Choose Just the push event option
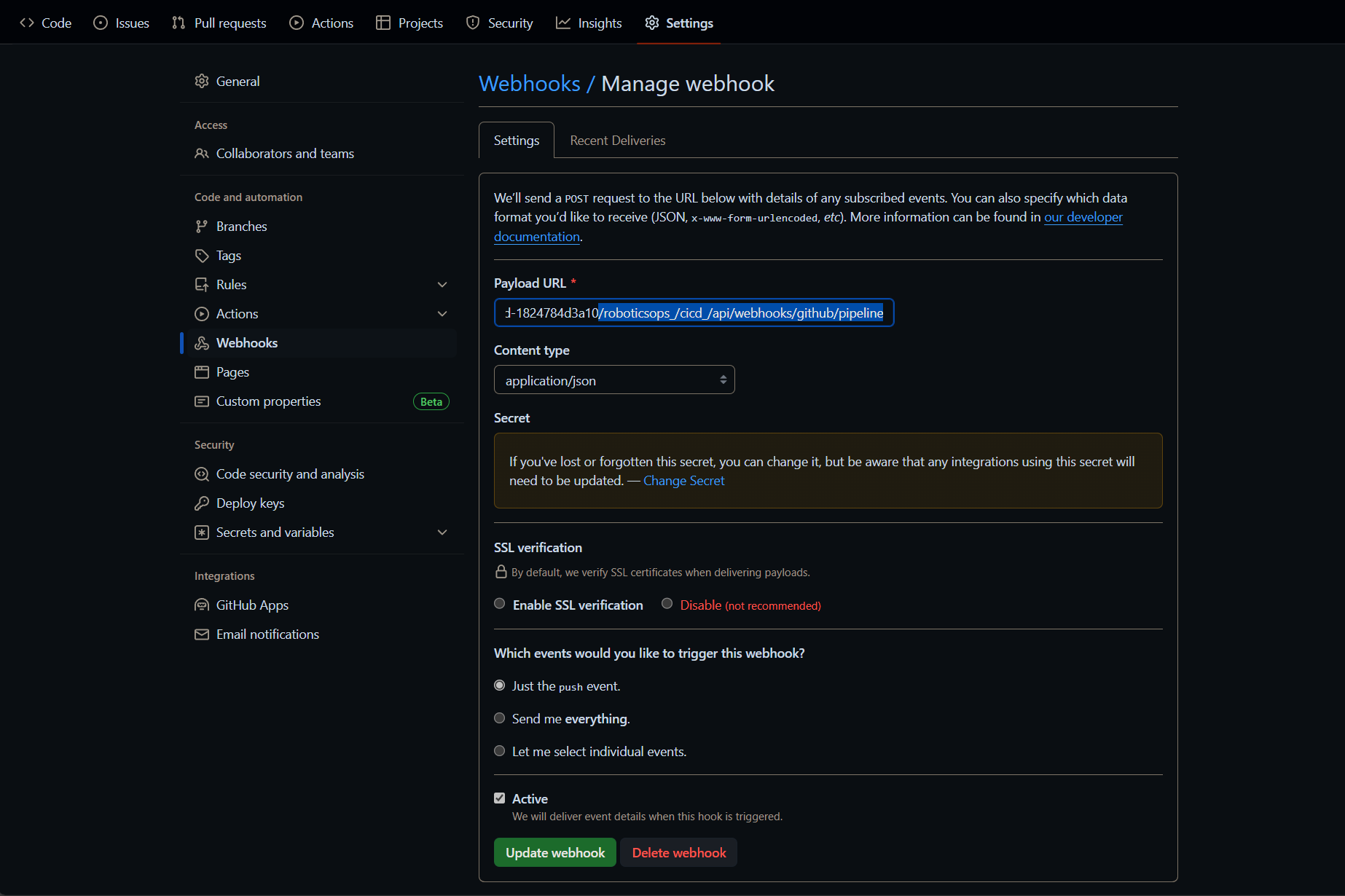The width and height of the screenshot is (1345, 896). pyautogui.click(x=500, y=685)
